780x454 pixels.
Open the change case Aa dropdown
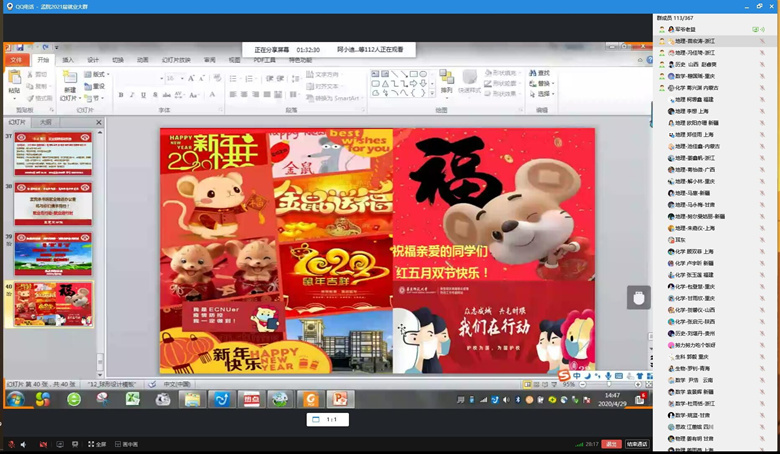(194, 94)
